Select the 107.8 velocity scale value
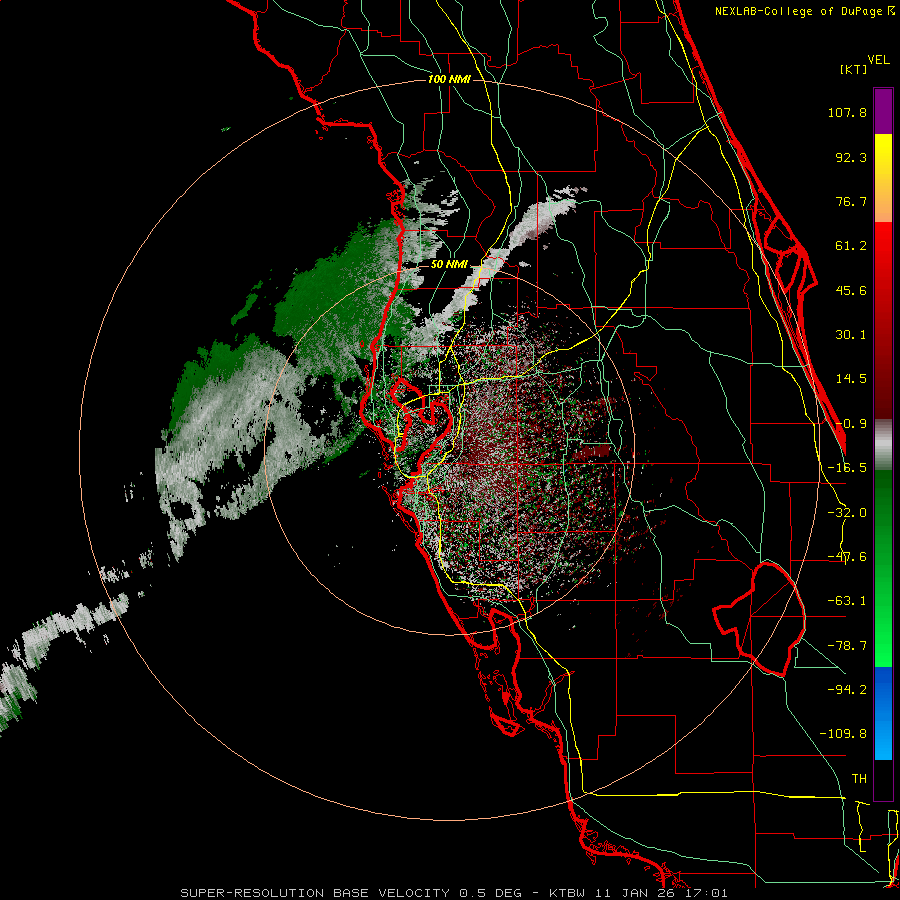 click(847, 112)
